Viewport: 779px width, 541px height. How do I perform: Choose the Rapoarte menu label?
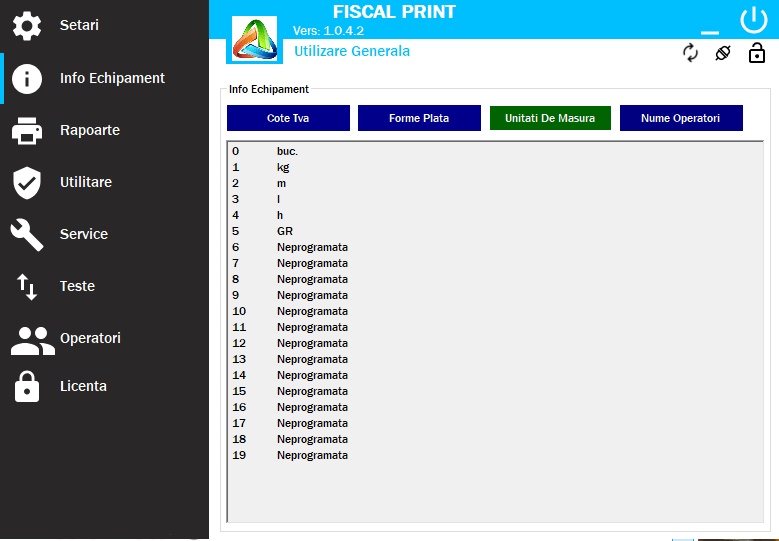click(x=90, y=130)
